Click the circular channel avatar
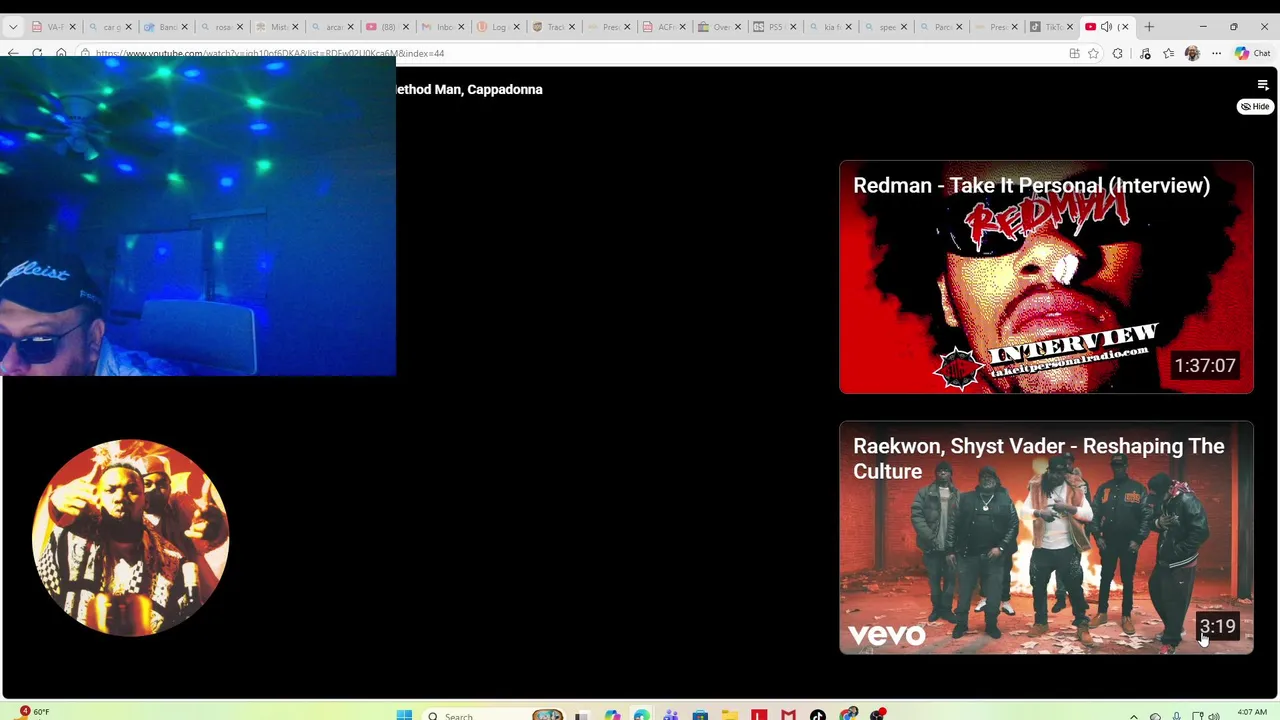Image resolution: width=1280 pixels, height=720 pixels. click(x=131, y=538)
